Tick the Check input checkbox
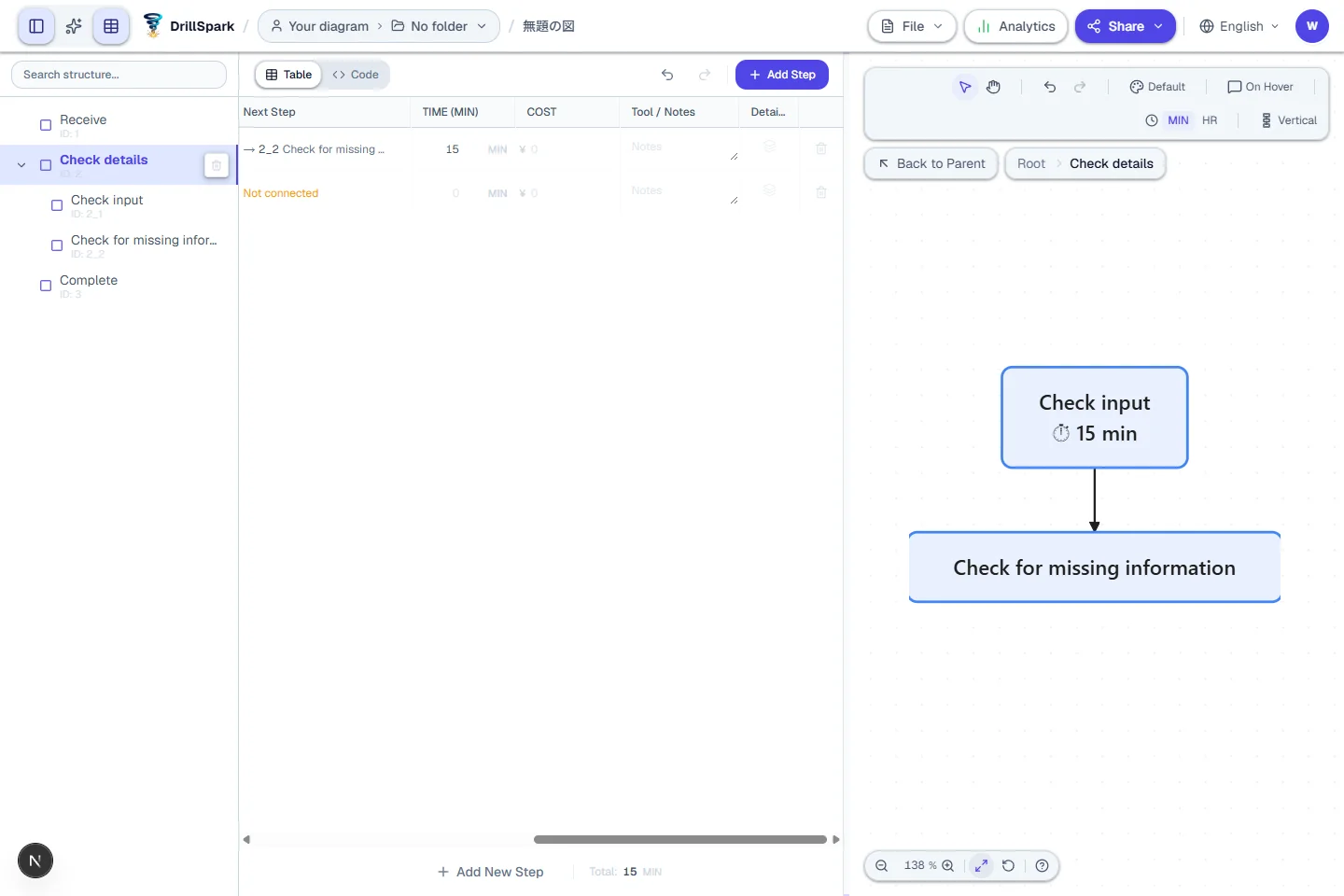This screenshot has width=1344, height=896. pyautogui.click(x=57, y=205)
